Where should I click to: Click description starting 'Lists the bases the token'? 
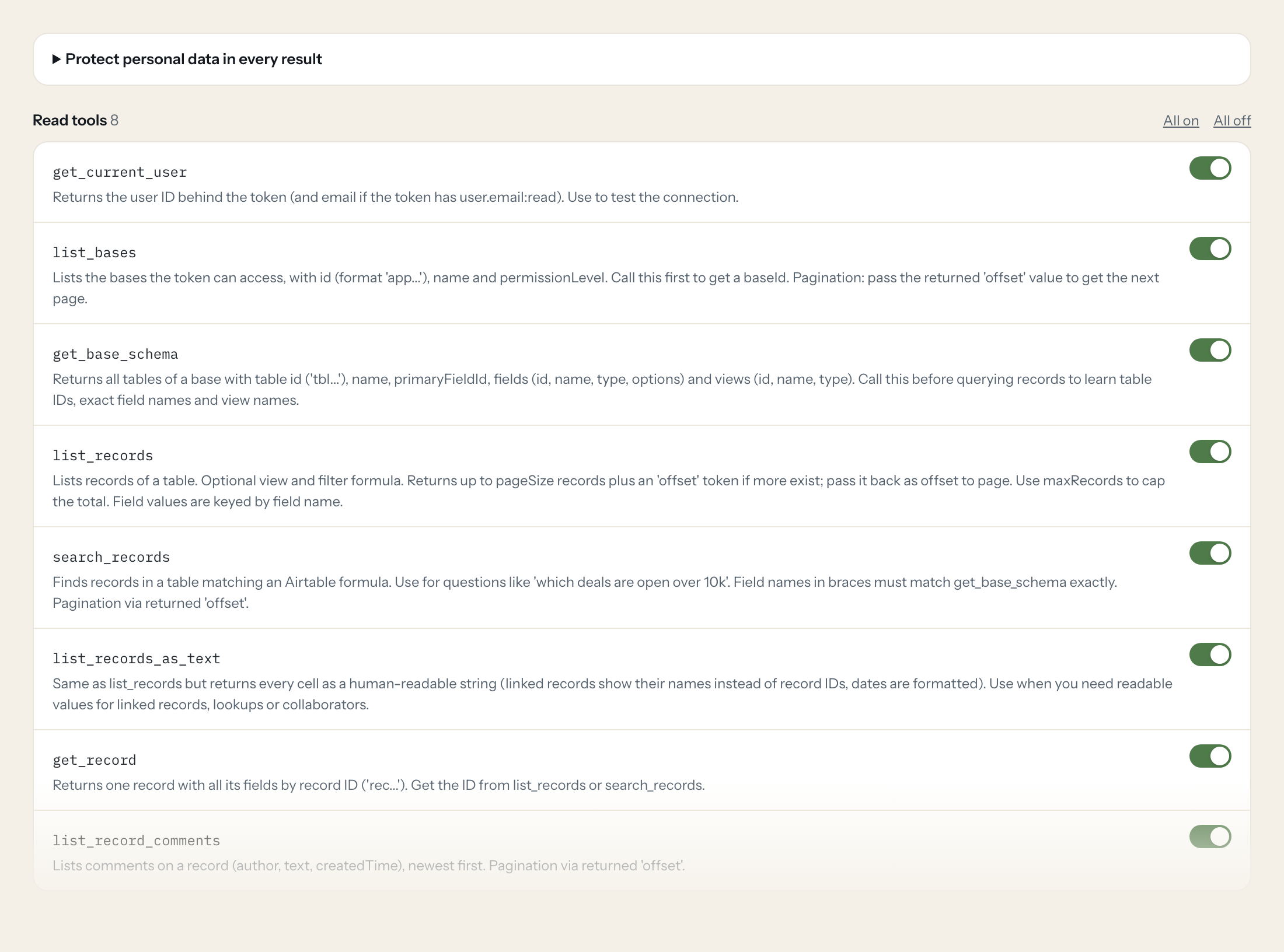point(606,288)
